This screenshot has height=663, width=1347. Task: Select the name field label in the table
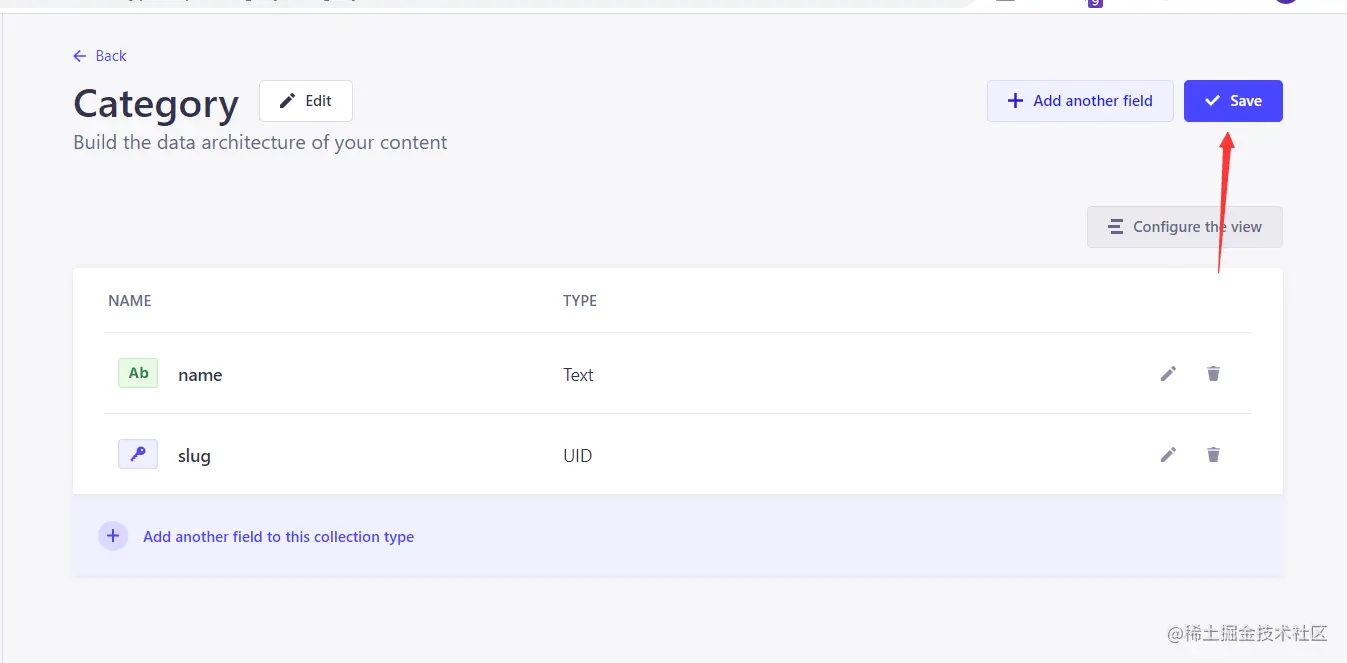point(200,375)
